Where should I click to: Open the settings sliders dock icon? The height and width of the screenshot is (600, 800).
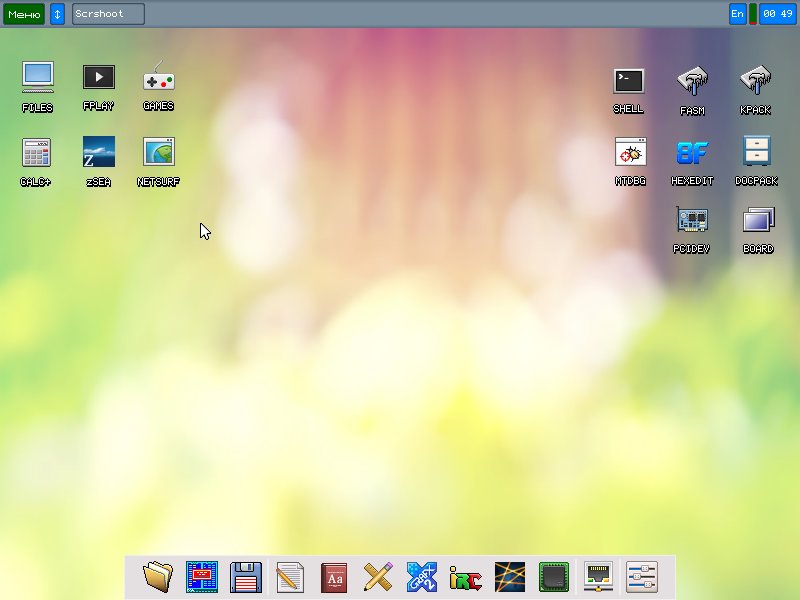(x=642, y=577)
